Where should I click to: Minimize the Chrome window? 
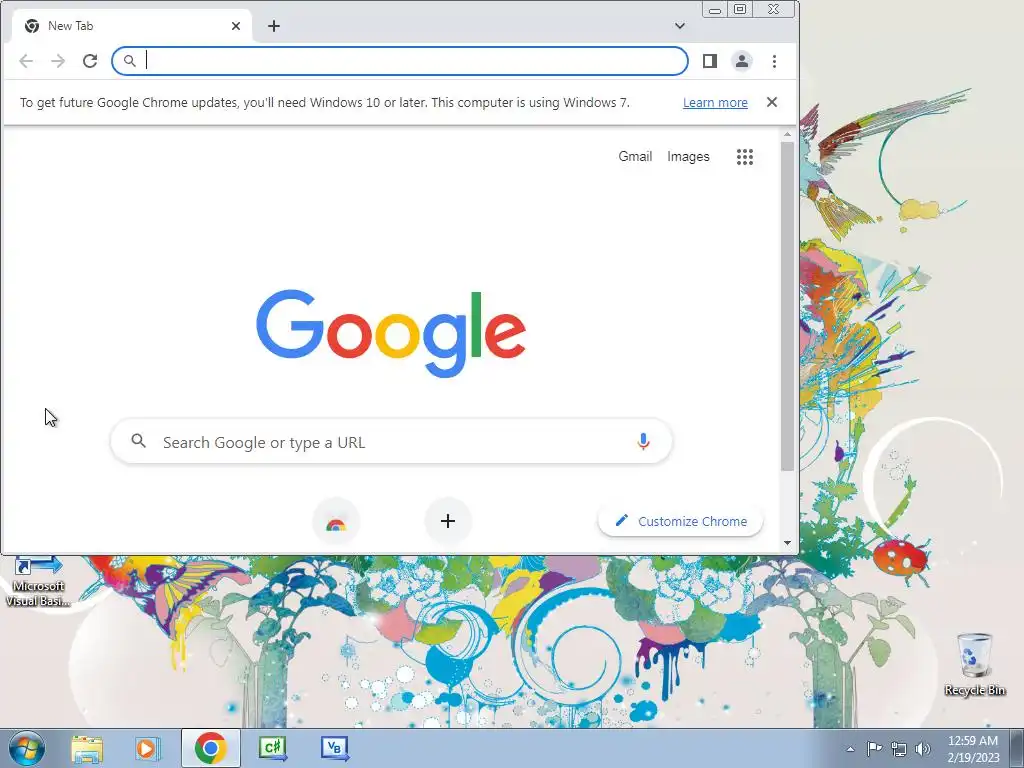point(715,9)
